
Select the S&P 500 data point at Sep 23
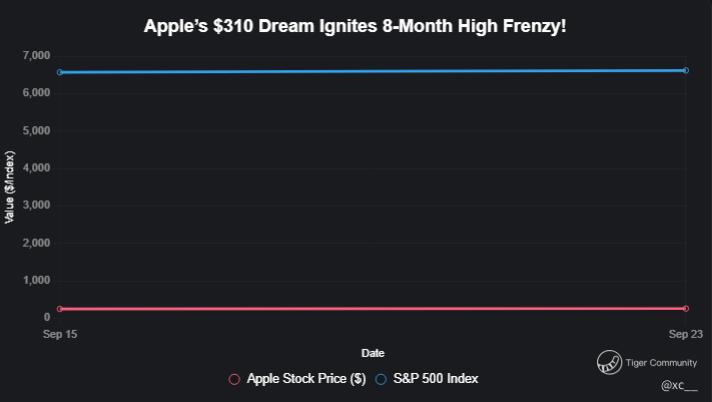[x=685, y=70]
